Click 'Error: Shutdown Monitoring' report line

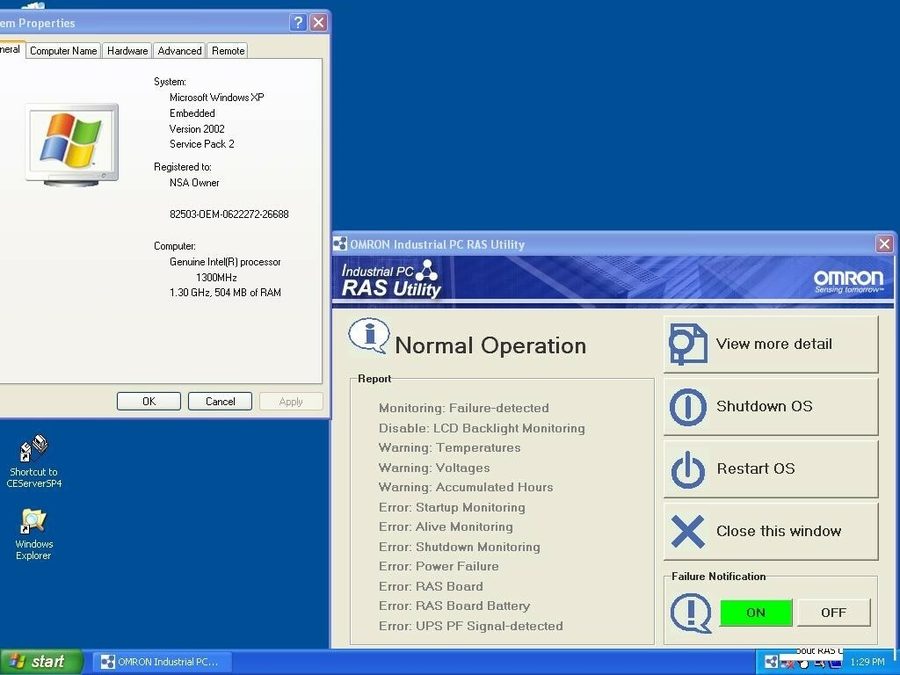point(459,547)
